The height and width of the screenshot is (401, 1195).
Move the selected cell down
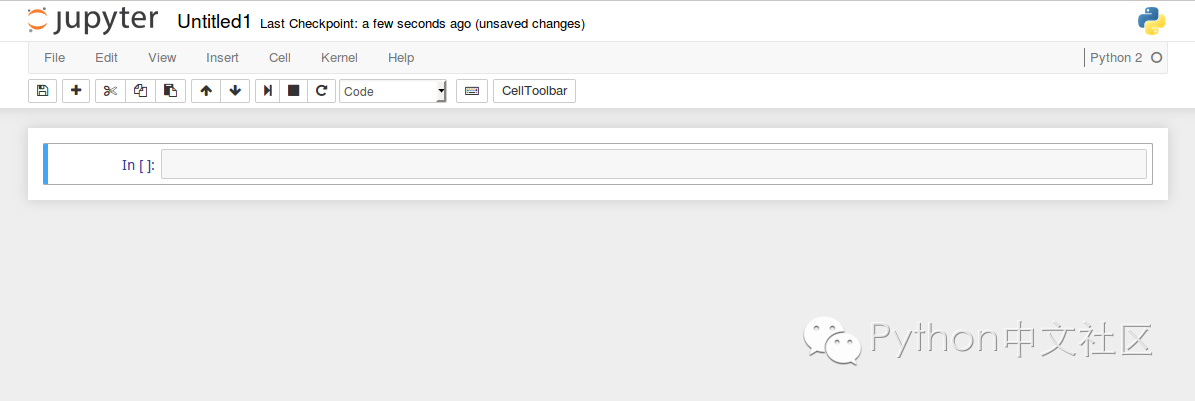(x=235, y=91)
